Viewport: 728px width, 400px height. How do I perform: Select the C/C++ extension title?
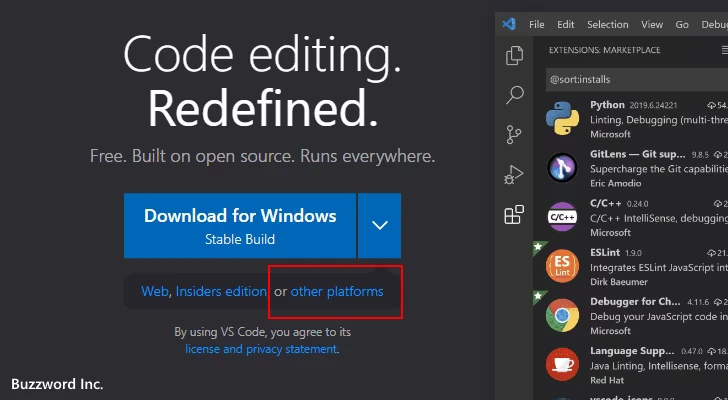[x=605, y=203]
